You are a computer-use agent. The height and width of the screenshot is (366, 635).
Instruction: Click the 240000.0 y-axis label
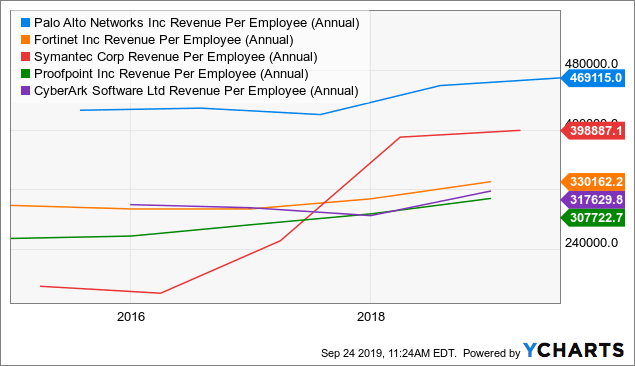591,243
